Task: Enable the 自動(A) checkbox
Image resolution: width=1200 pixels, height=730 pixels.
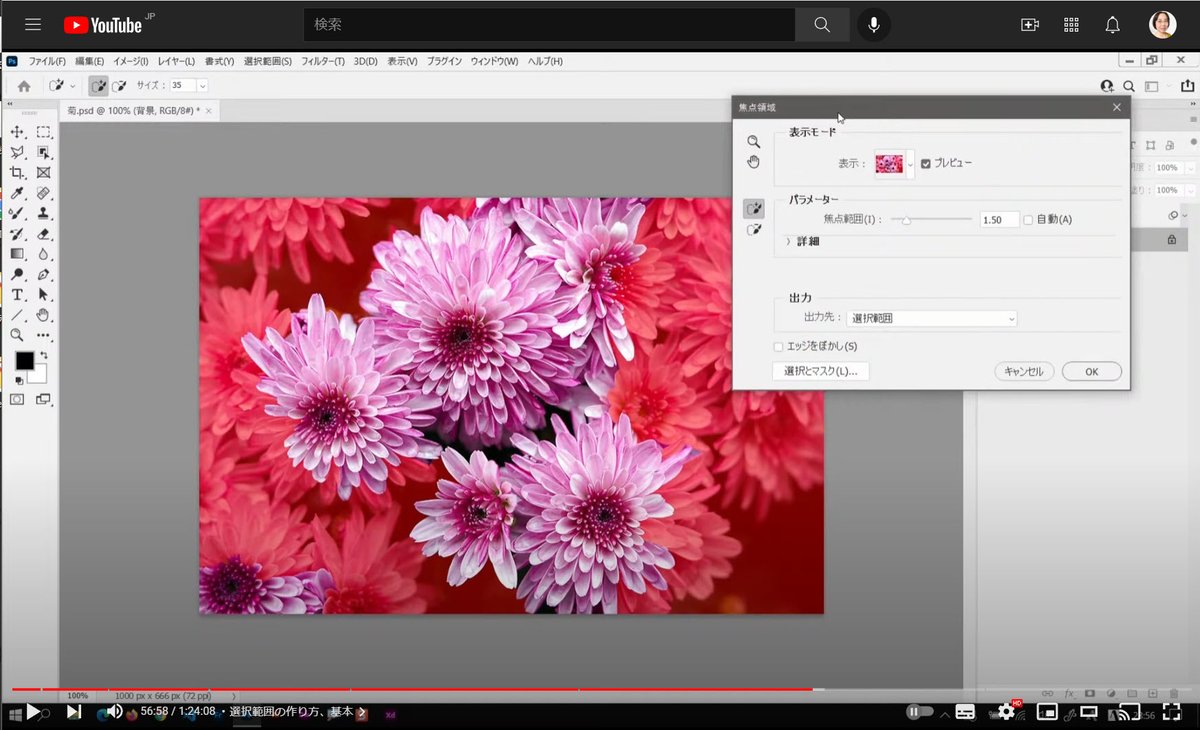Action: (1028, 219)
